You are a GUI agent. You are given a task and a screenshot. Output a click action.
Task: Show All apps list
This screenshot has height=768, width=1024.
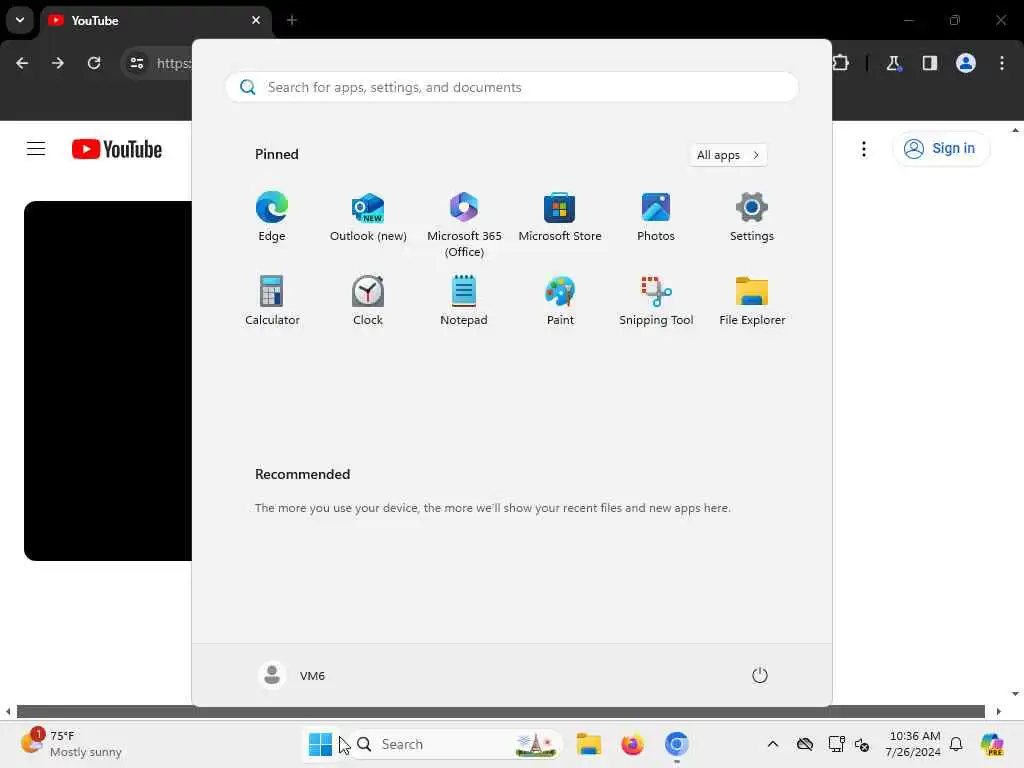coord(728,155)
